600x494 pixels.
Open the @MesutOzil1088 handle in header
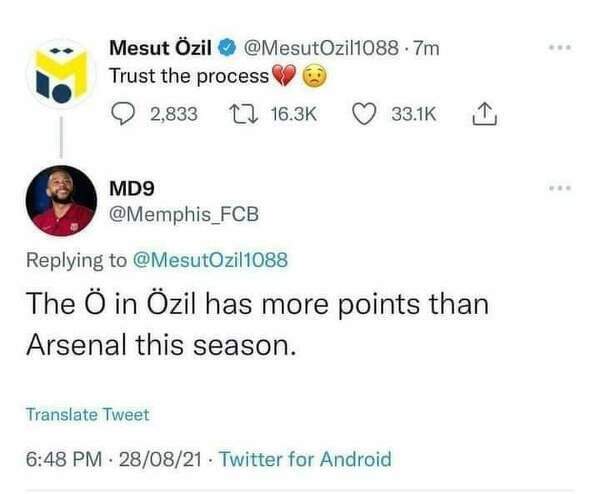click(320, 47)
